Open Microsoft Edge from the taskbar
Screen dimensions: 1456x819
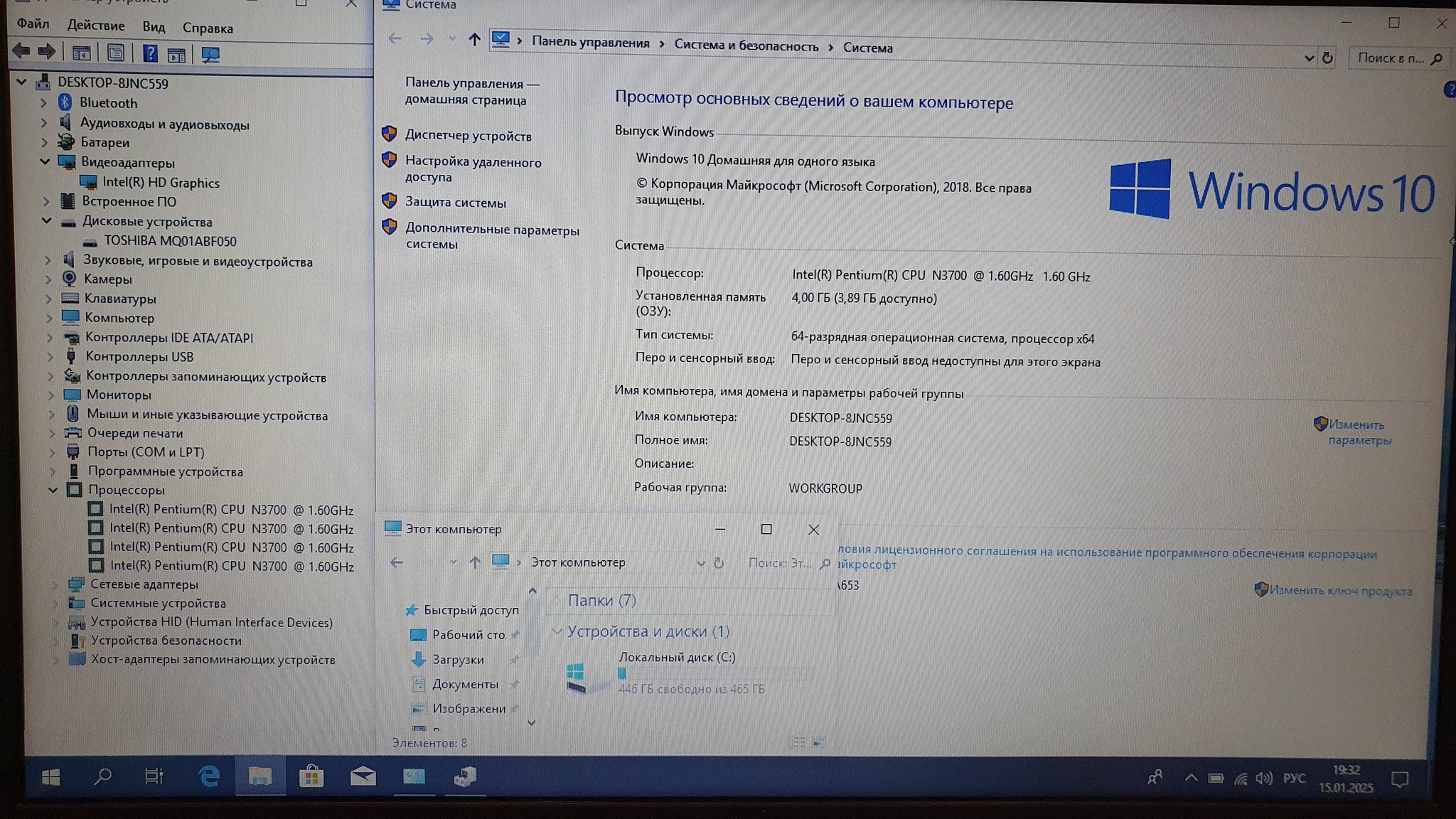208,776
